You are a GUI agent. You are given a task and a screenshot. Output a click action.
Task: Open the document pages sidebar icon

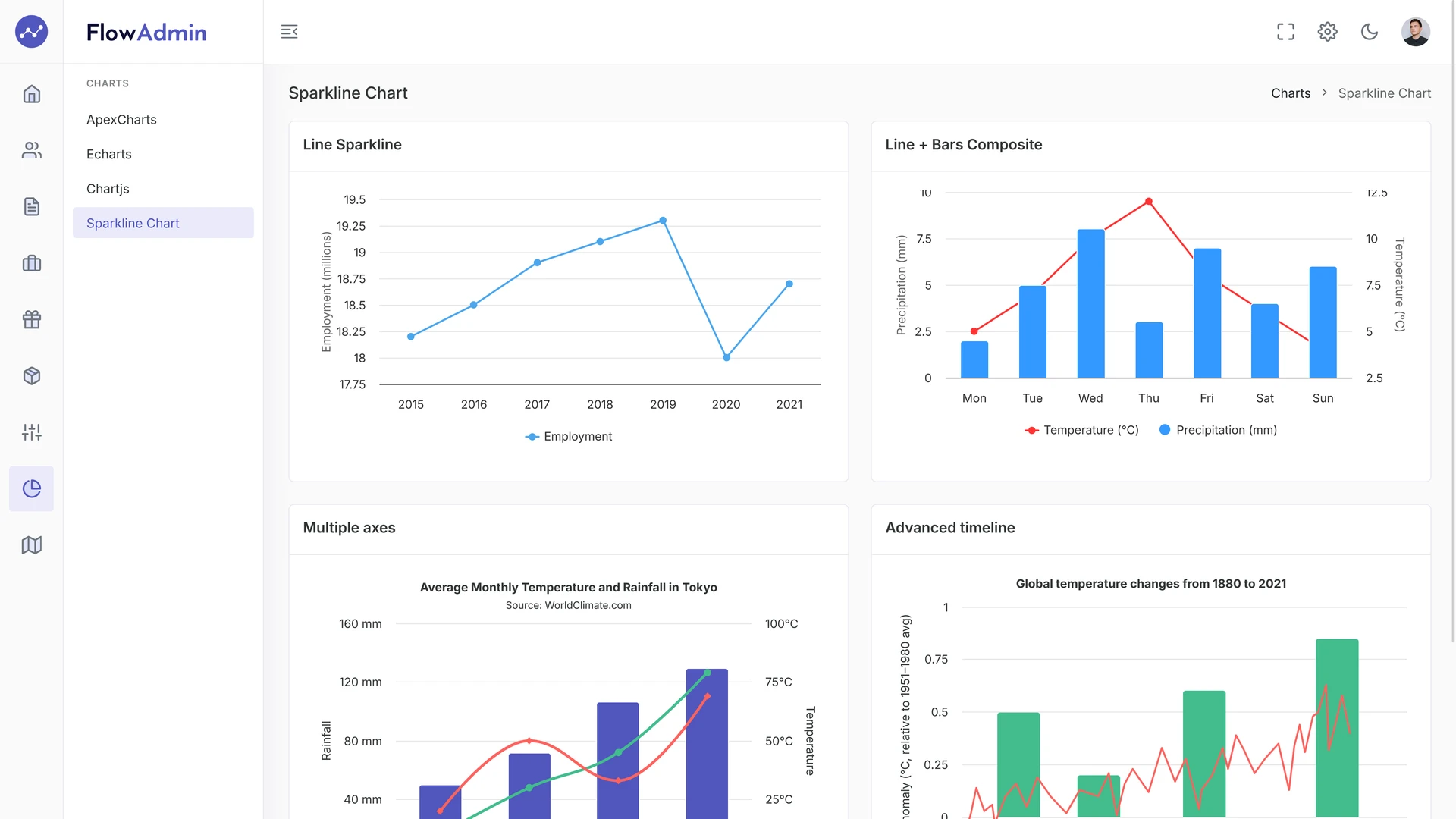click(31, 206)
